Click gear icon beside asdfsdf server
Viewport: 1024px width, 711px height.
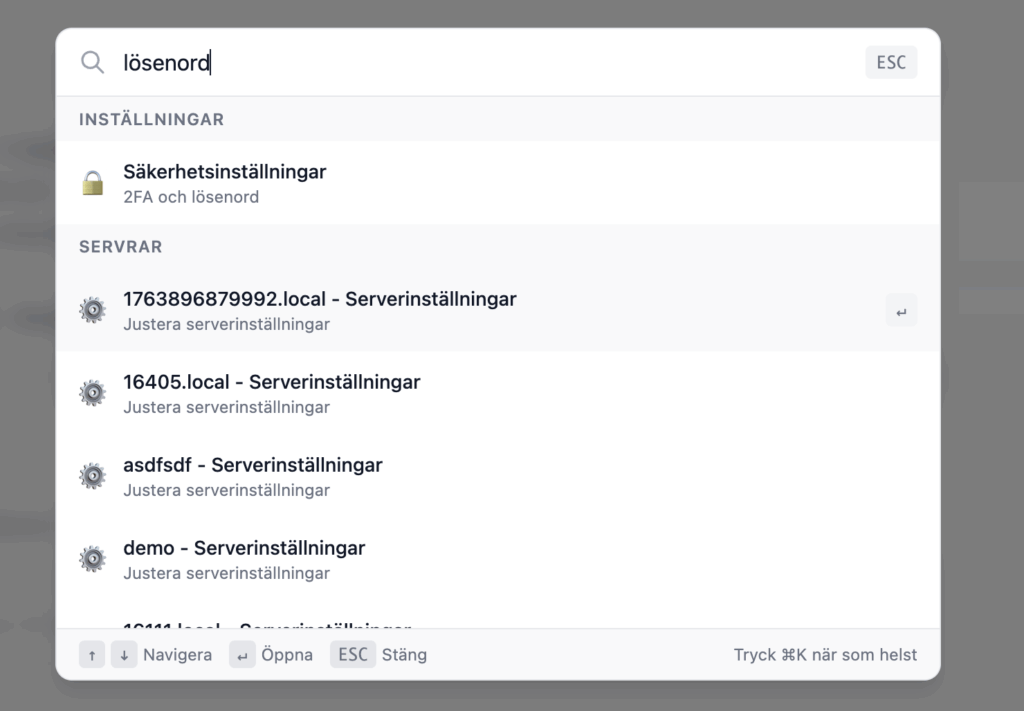click(93, 476)
